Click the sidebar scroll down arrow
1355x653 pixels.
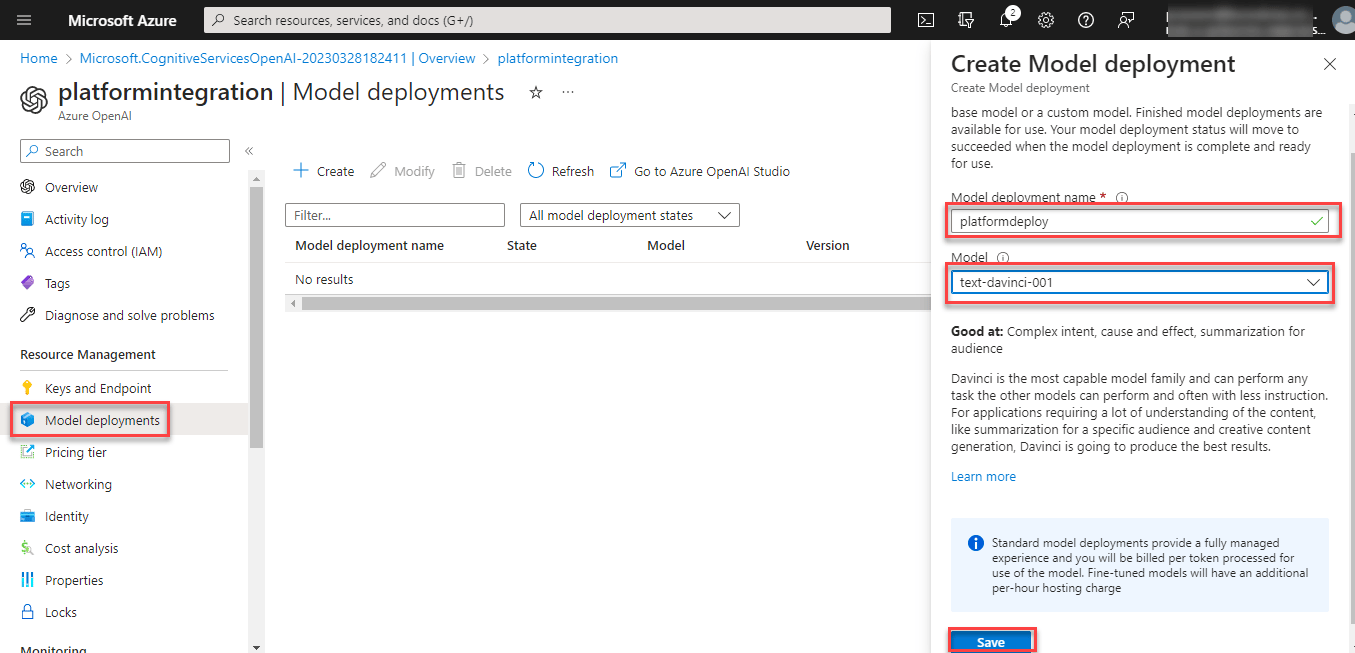[x=256, y=646]
